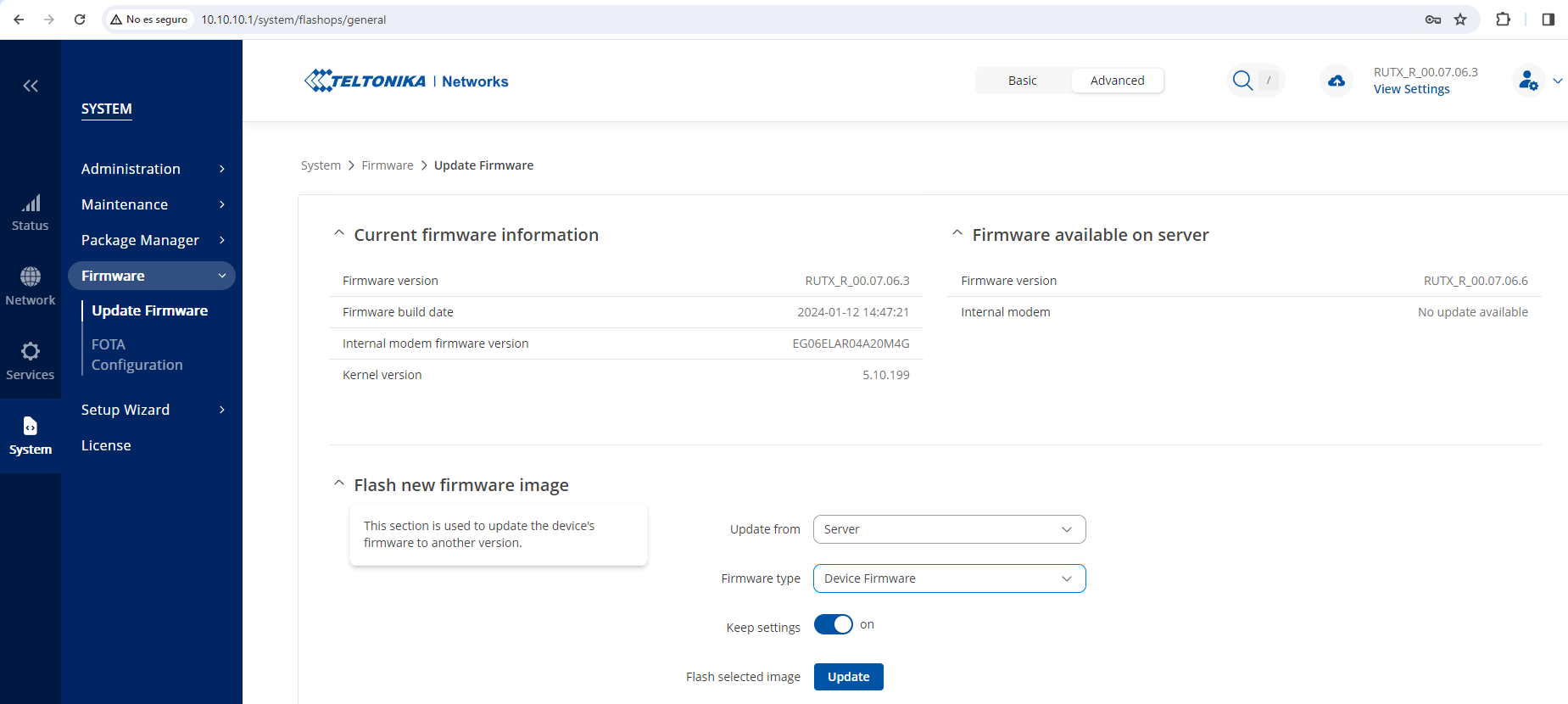Open the user settings profile icon

(1528, 81)
